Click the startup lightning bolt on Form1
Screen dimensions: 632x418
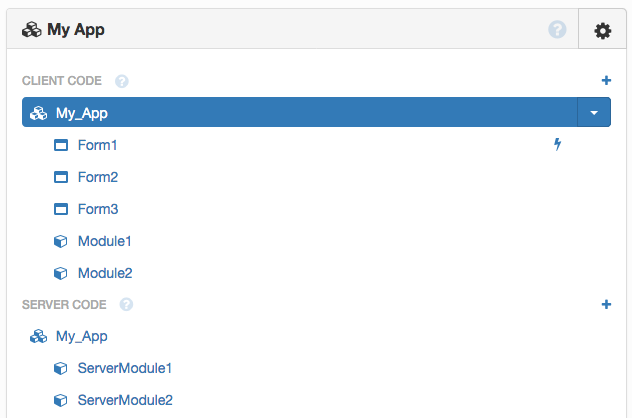557,144
